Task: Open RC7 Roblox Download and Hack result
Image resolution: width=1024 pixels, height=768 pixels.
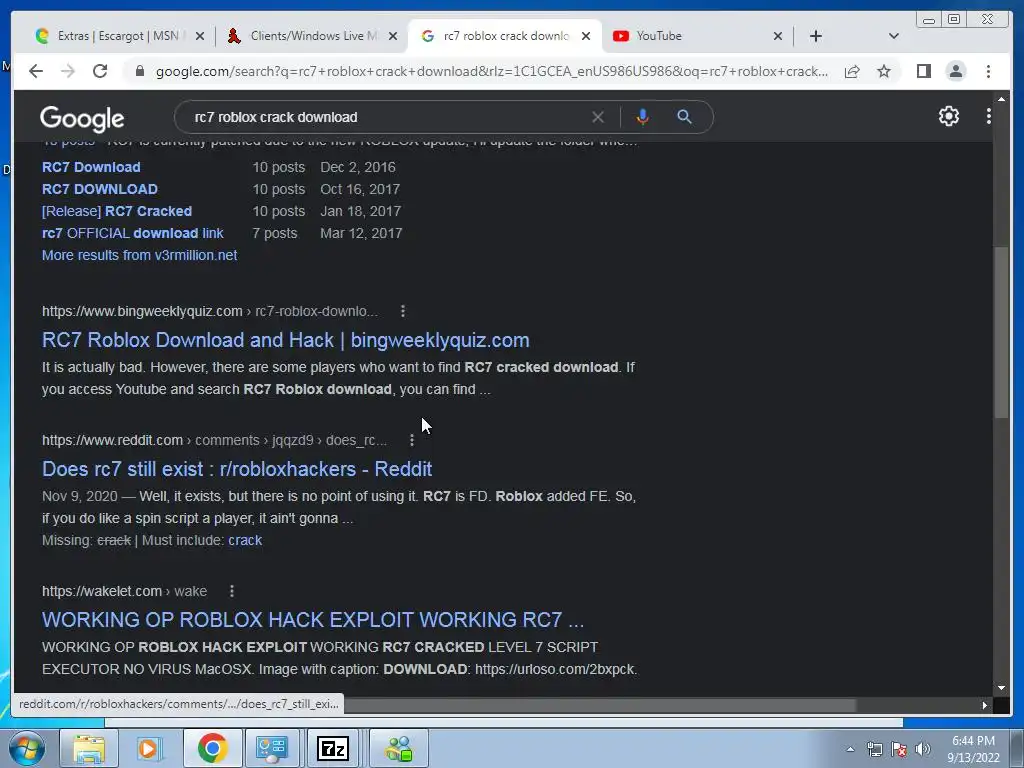Action: pyautogui.click(x=285, y=340)
